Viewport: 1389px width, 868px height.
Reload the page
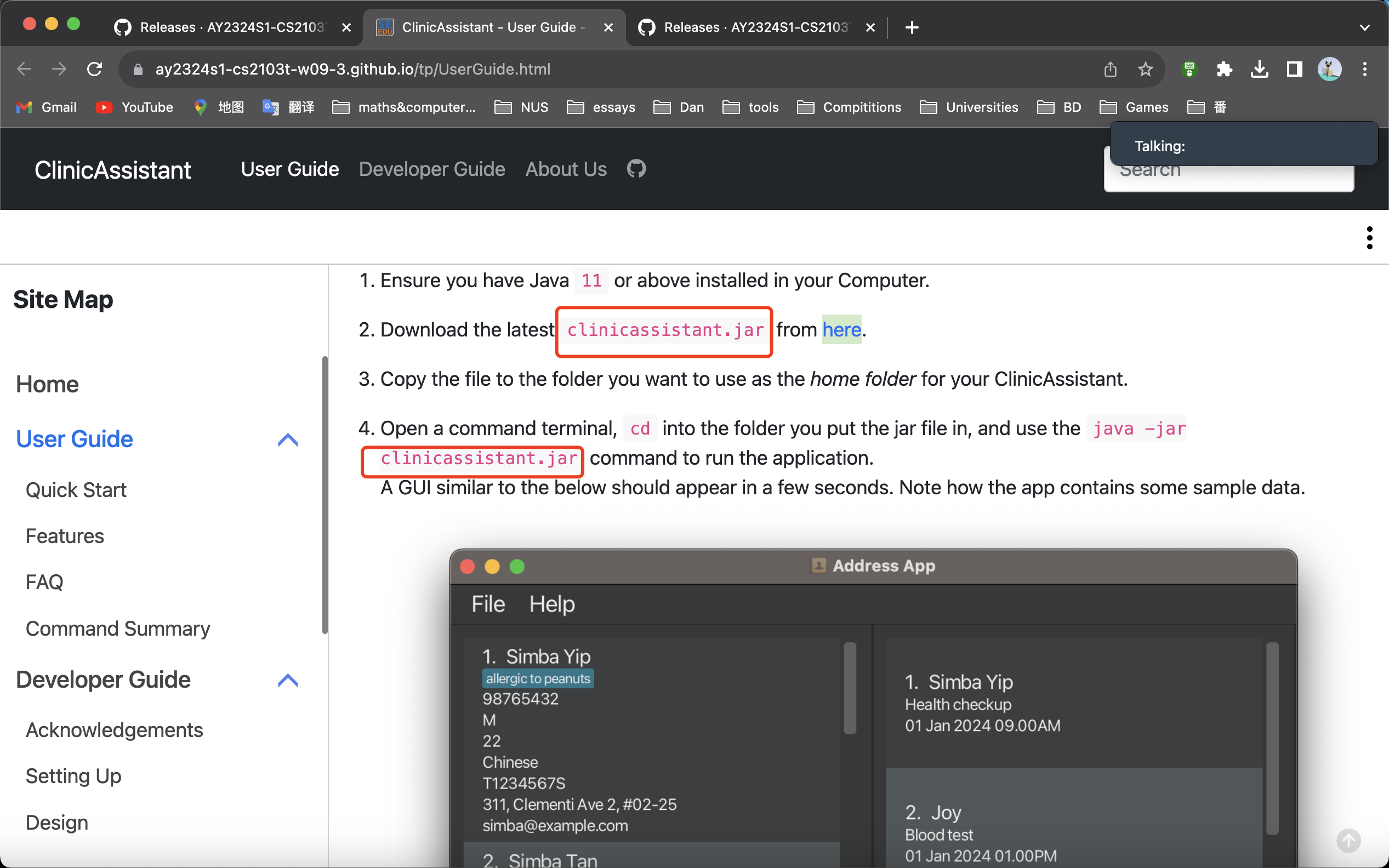[95, 70]
